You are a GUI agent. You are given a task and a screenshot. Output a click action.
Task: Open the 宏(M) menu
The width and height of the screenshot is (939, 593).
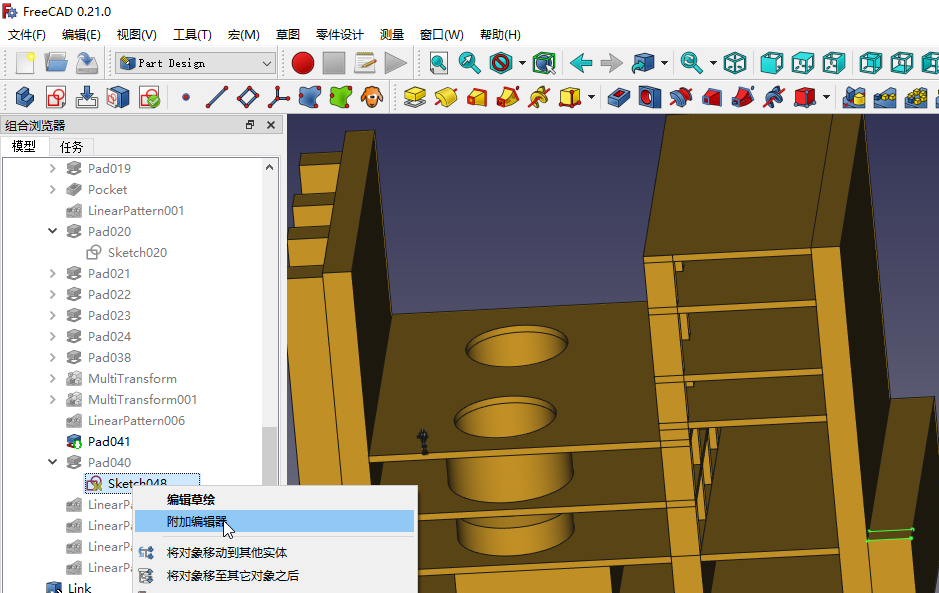pos(243,34)
